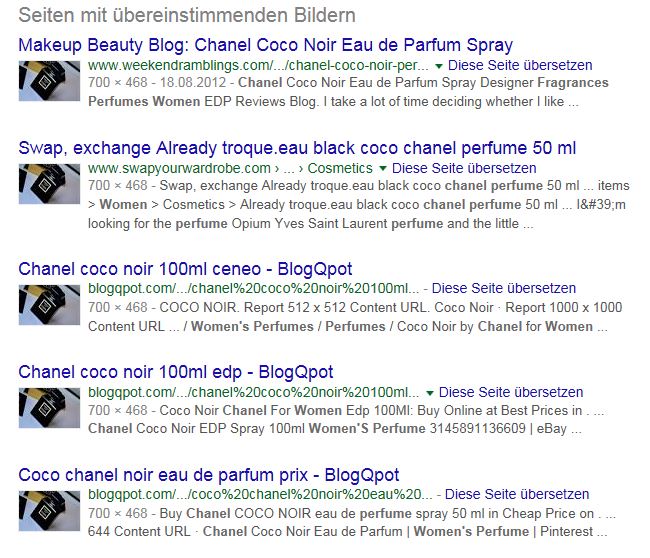Click the thumbnail beside the weekendramblings result
Image resolution: width=650 pixels, height=558 pixels.
click(x=49, y=81)
